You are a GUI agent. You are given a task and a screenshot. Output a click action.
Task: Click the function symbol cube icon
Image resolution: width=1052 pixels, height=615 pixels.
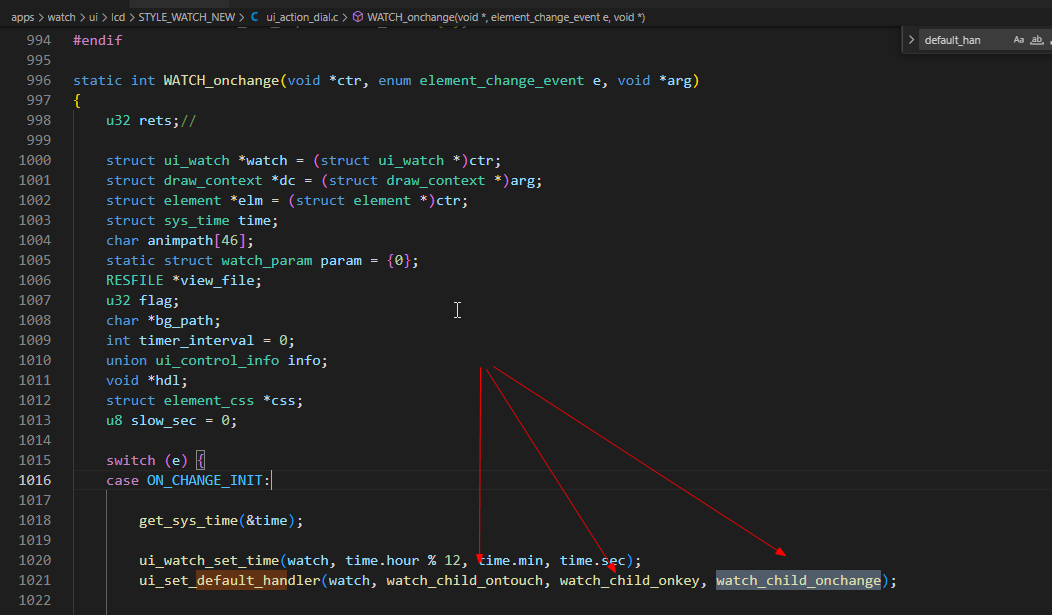[x=358, y=17]
